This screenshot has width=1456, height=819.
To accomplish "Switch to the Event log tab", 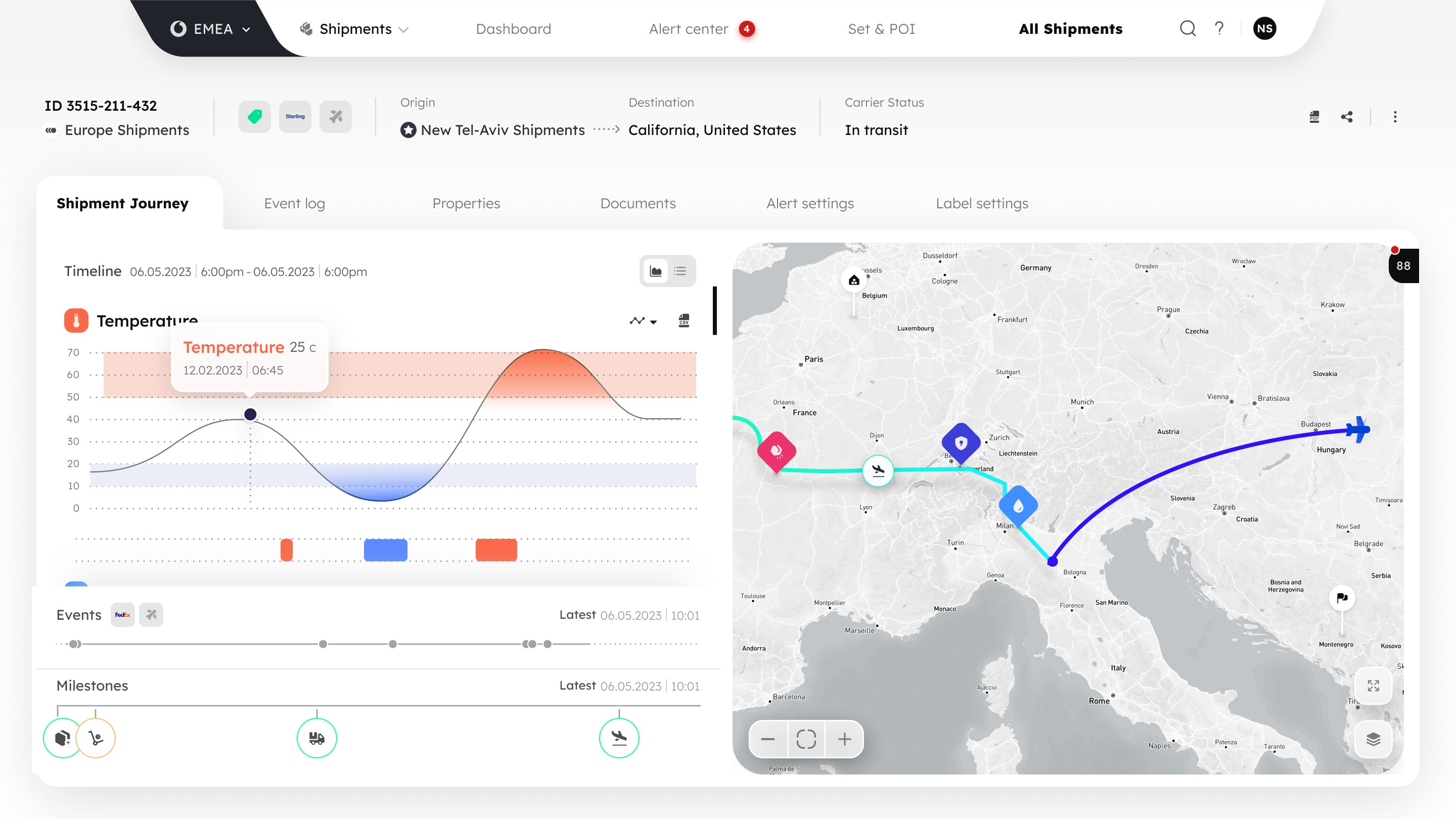I will pos(294,203).
